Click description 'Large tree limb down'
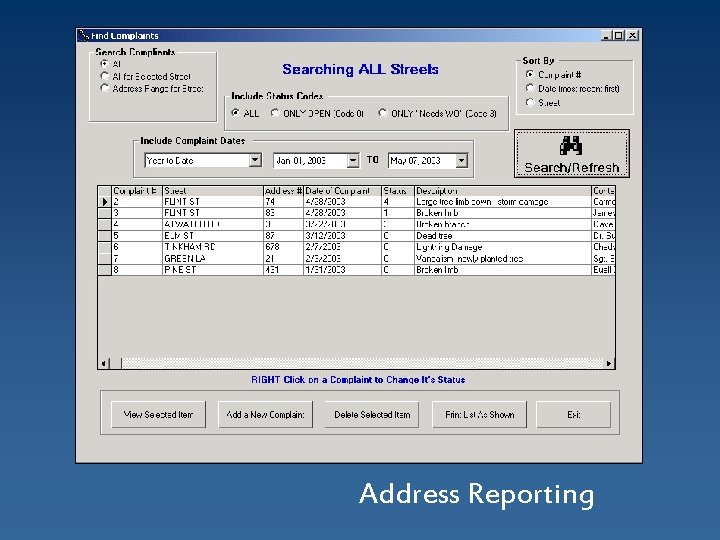Screen dimensions: 720x540 [503, 202]
